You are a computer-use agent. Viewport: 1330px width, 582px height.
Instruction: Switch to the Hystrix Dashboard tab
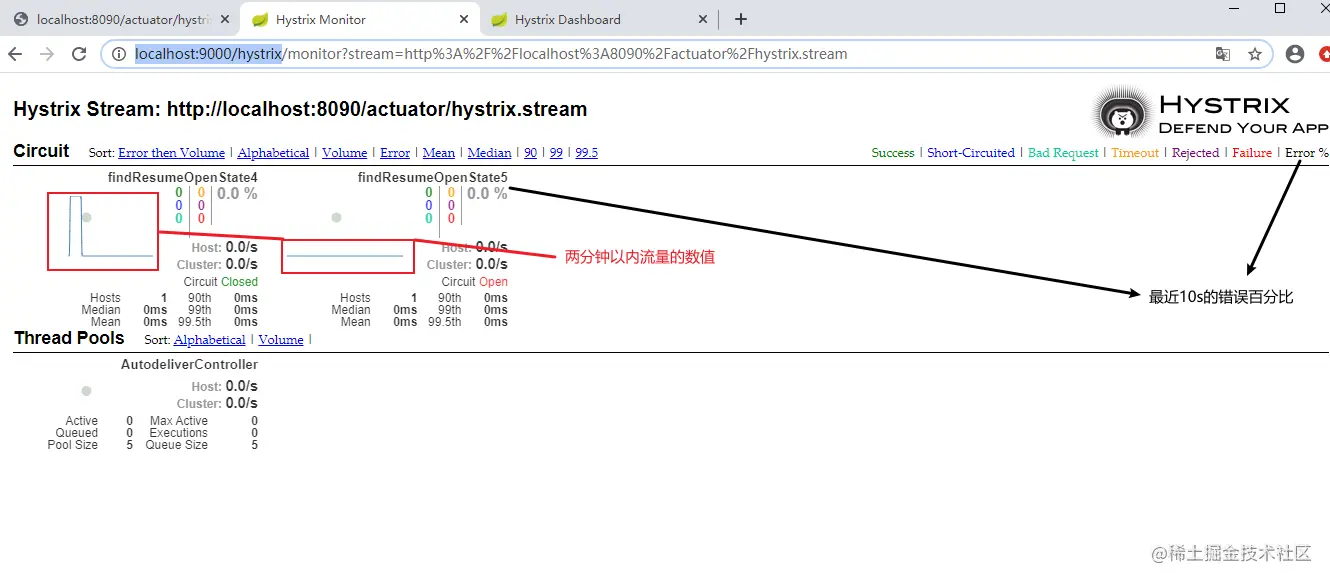(600, 19)
